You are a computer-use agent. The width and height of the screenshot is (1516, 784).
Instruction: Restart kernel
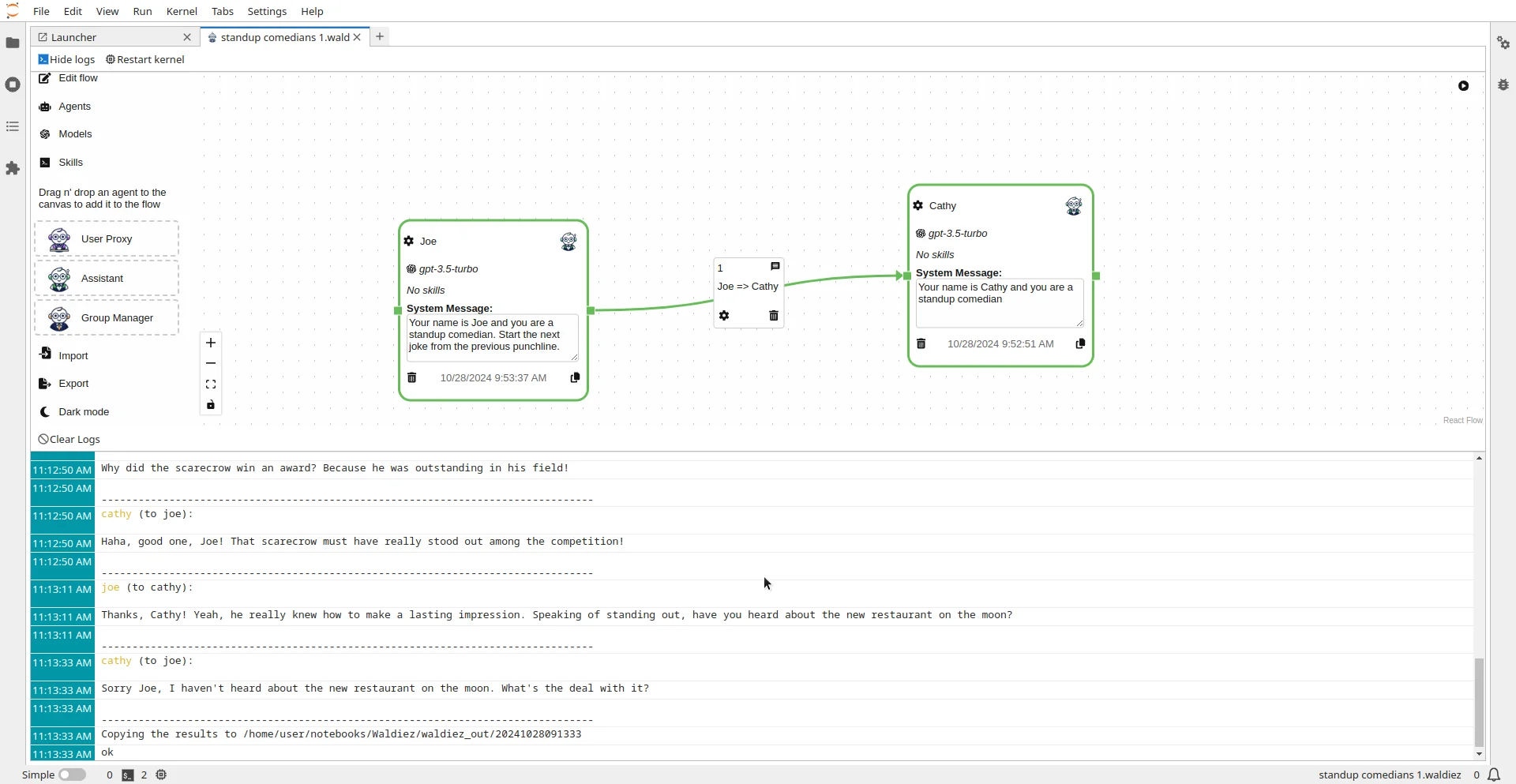(145, 59)
